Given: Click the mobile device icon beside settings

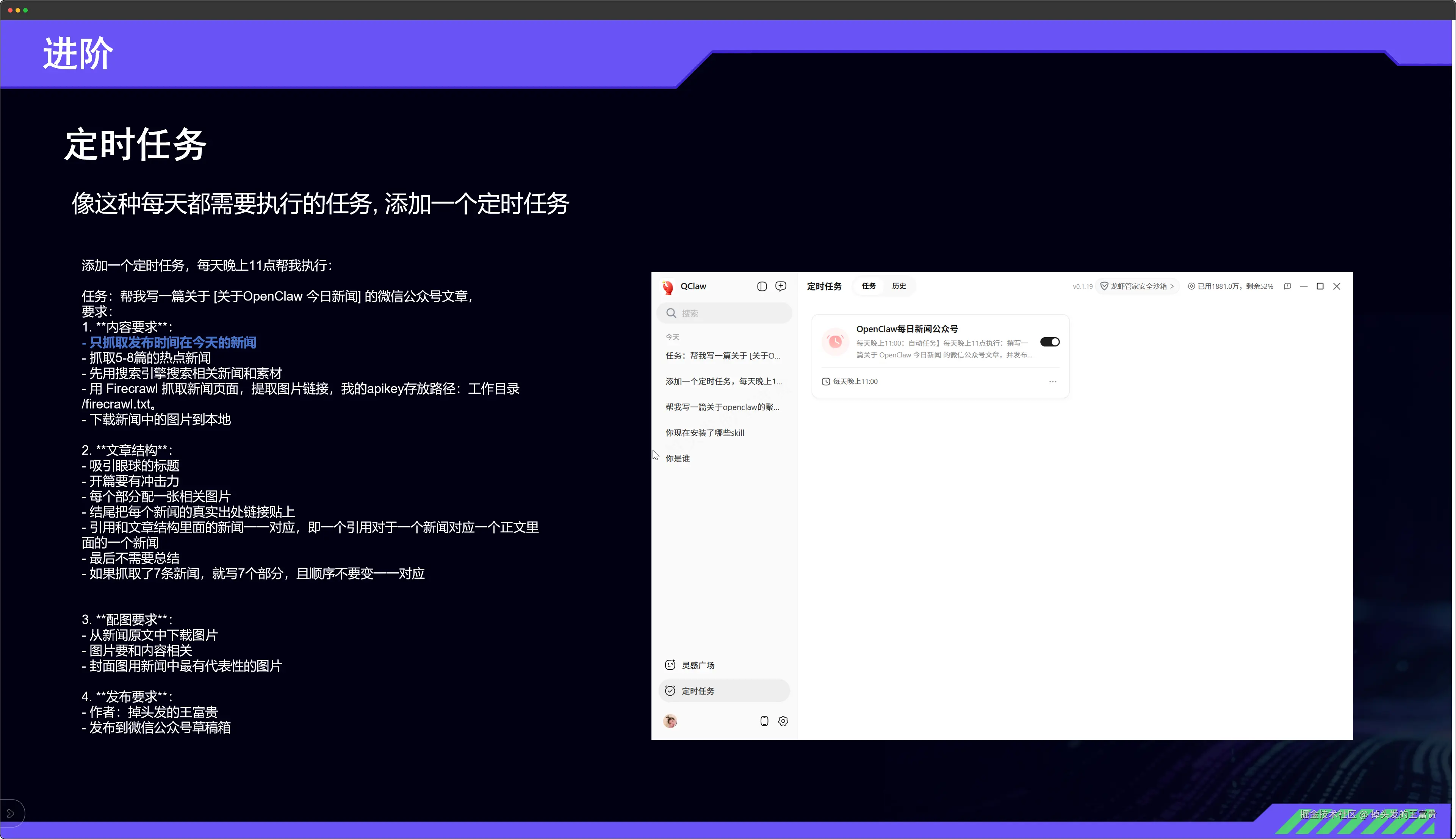Looking at the screenshot, I should click(x=764, y=721).
